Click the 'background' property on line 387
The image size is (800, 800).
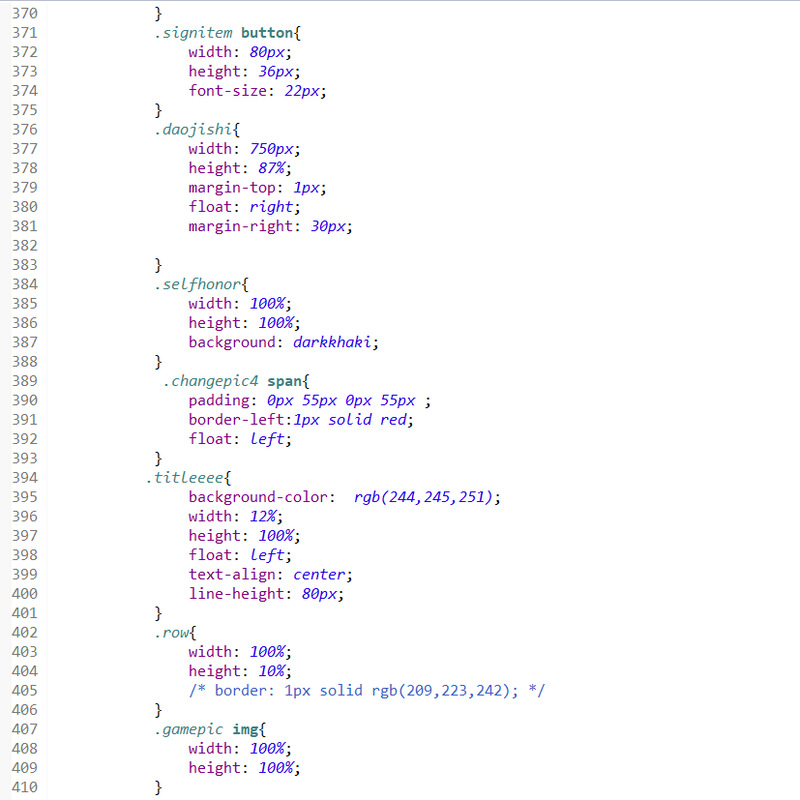coord(232,342)
